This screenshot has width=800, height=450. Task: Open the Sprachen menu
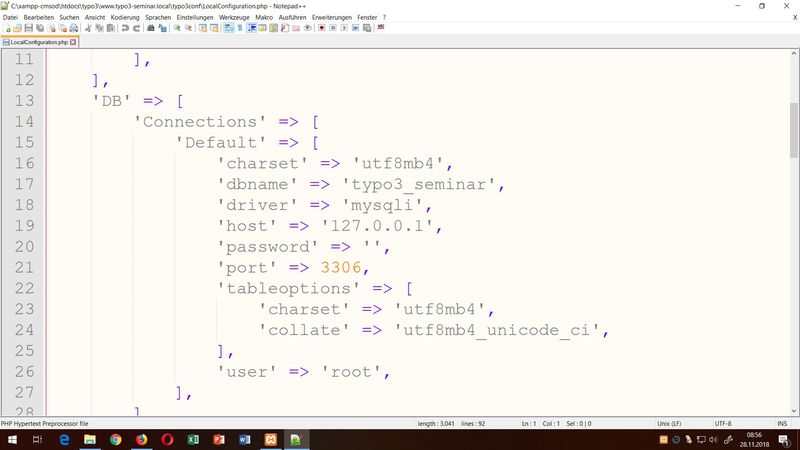tap(158, 17)
